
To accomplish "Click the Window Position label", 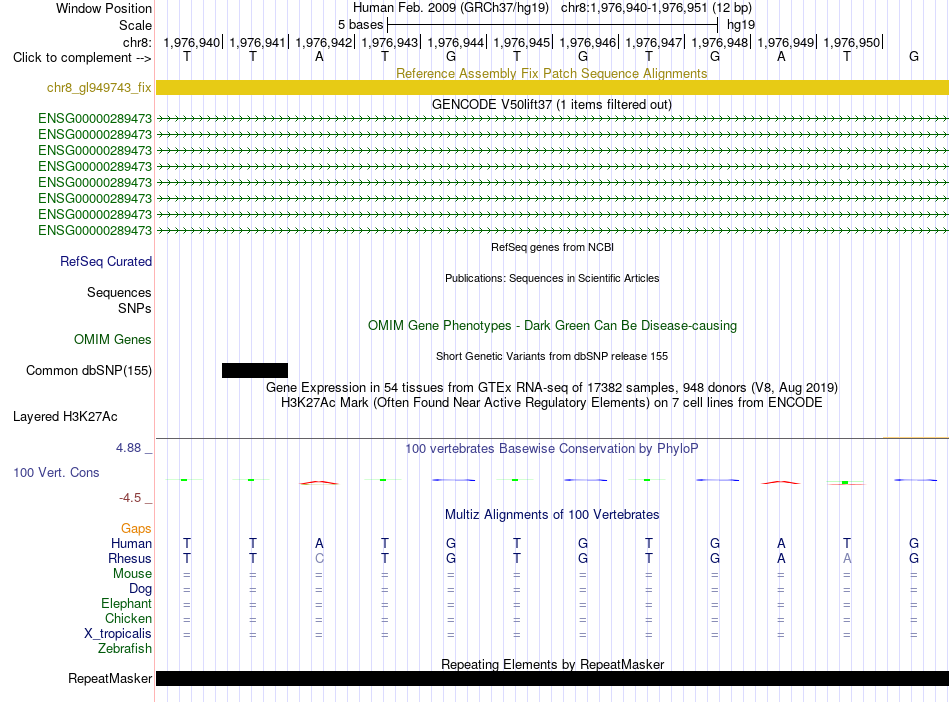I will 104,8.
